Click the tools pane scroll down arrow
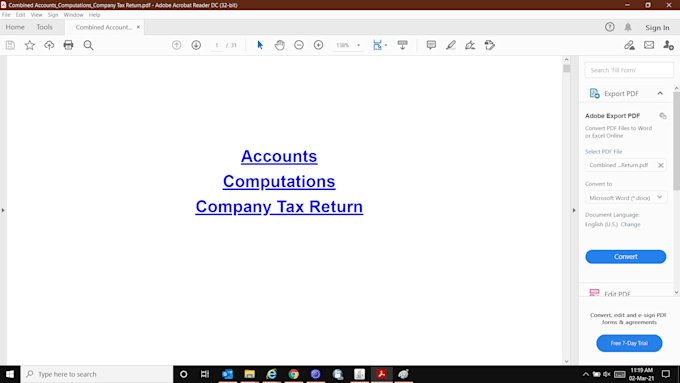The width and height of the screenshot is (680, 383). click(676, 292)
